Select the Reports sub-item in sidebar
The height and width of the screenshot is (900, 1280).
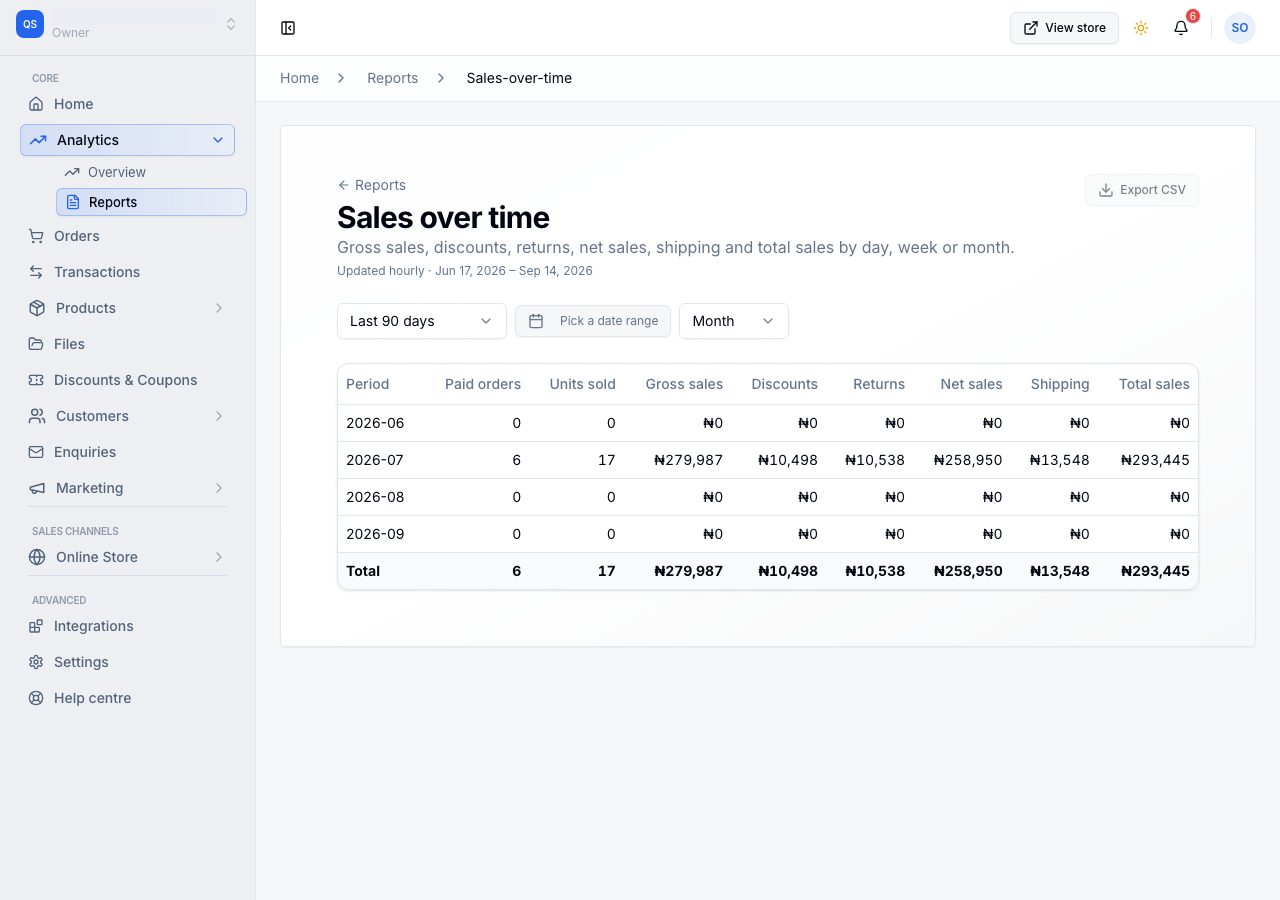[151, 202]
